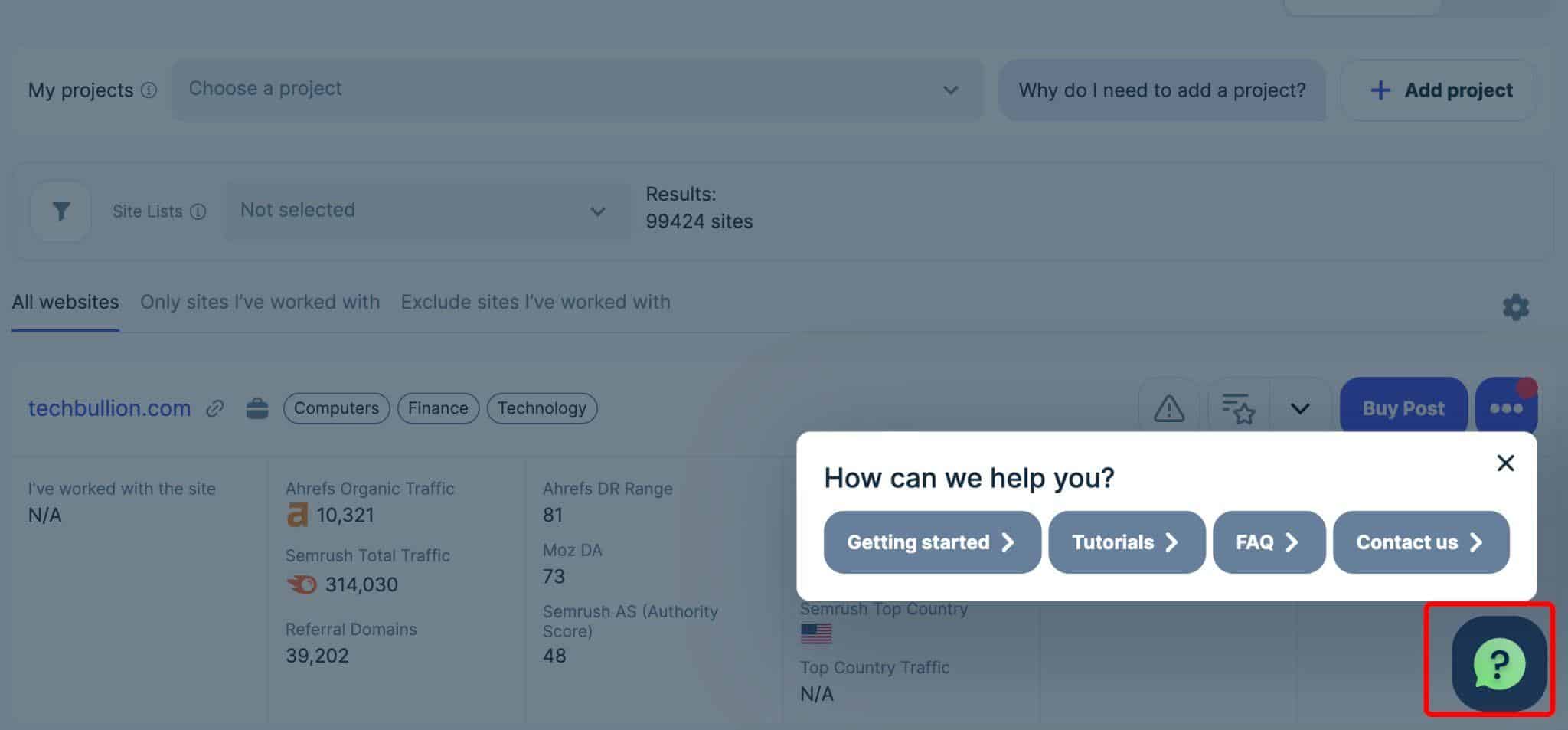
Task: Click the Semrush Total Traffic value 314,030
Action: [x=361, y=585]
